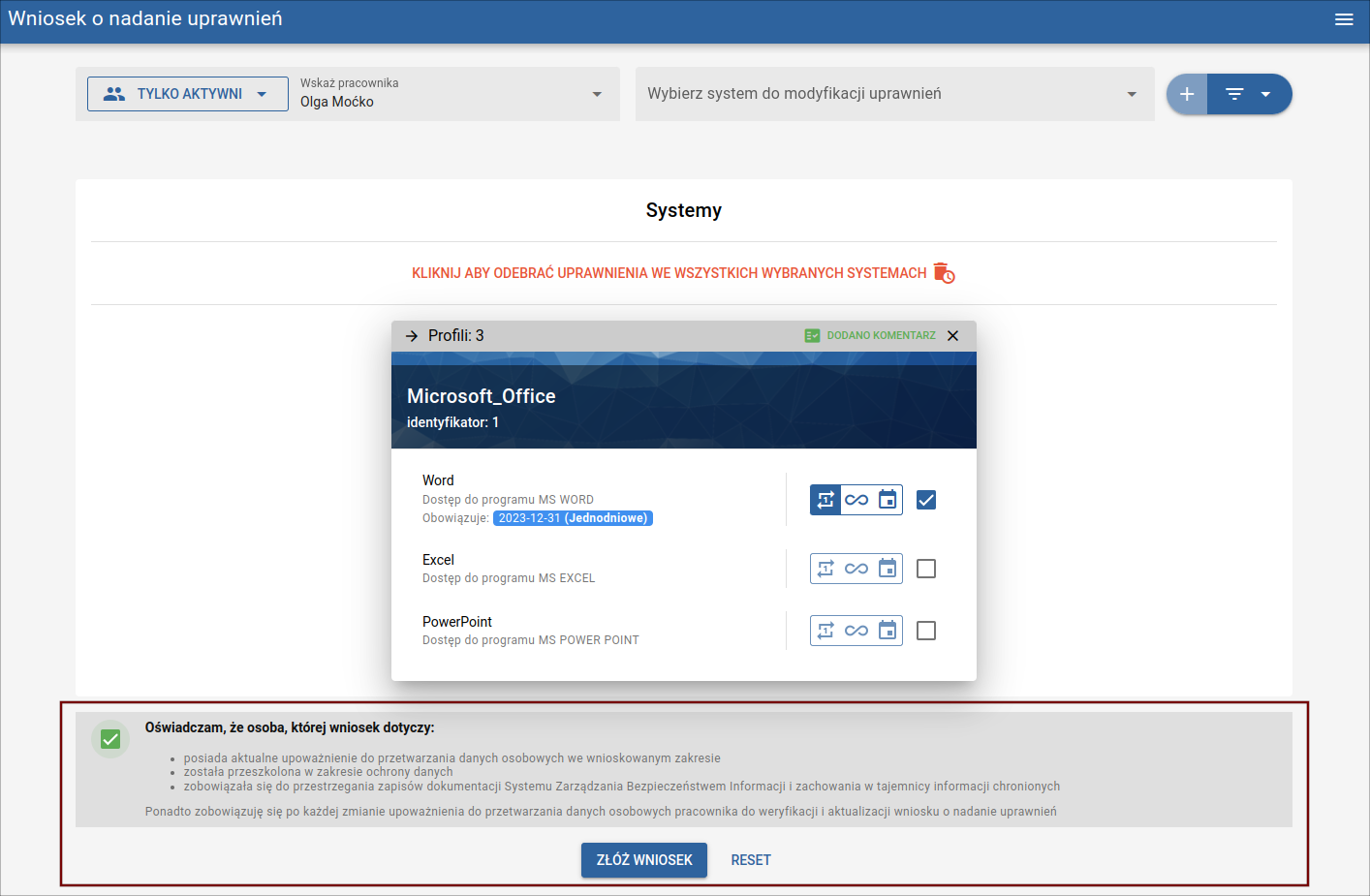Uncheck the Word profile checkbox
Screen dimensions: 1370x896
(926, 500)
